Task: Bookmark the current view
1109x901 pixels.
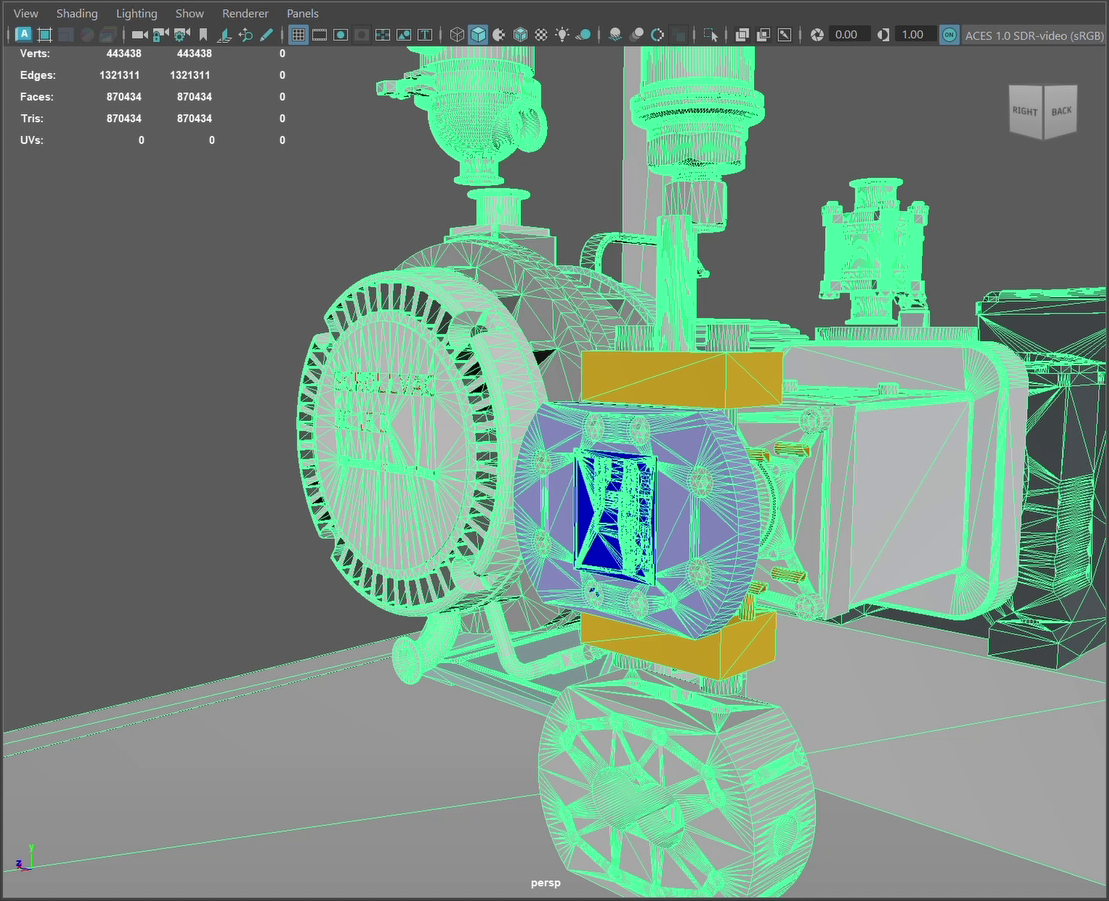Action: click(204, 34)
